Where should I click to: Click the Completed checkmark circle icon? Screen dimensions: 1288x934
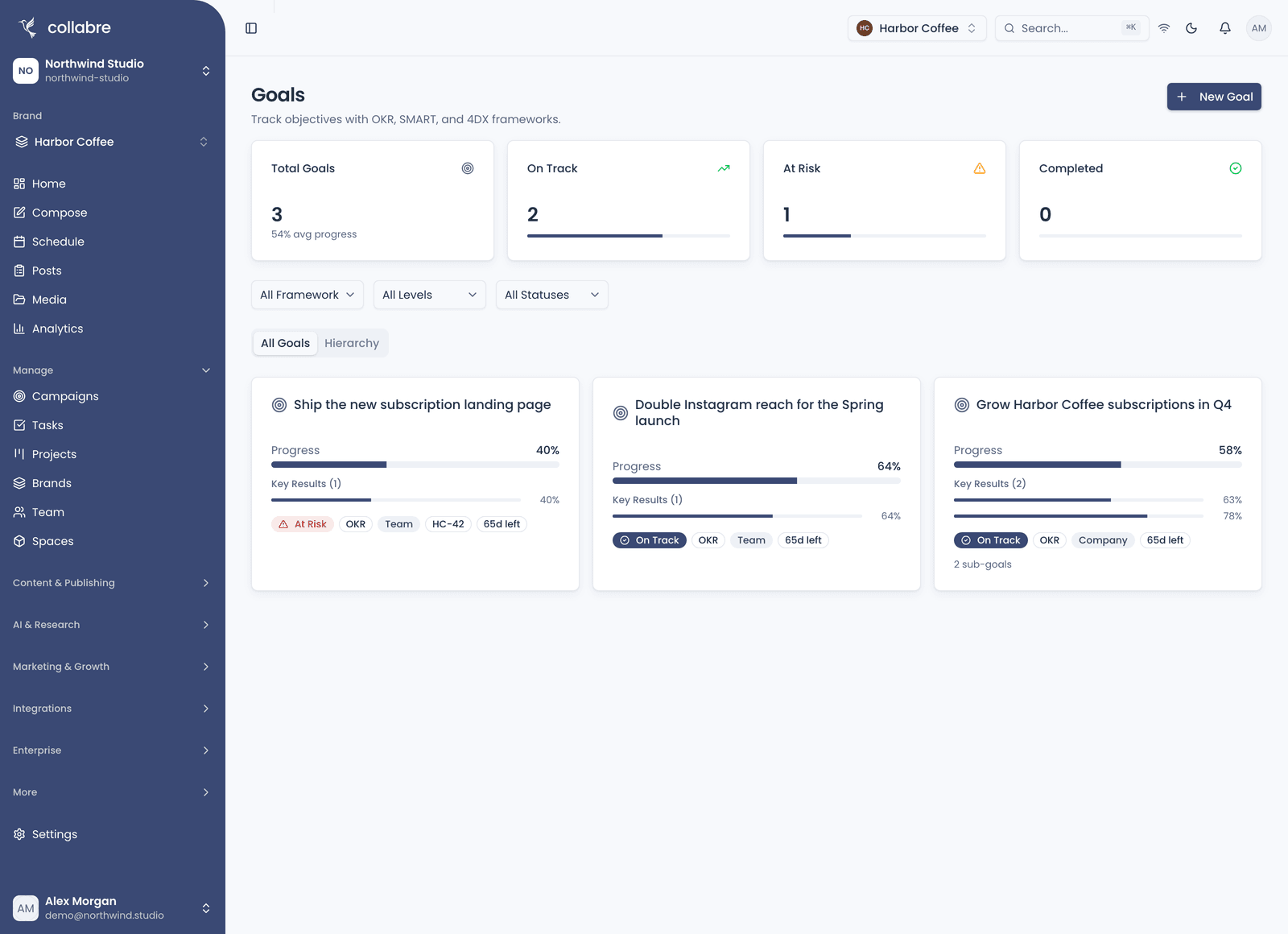1236,168
